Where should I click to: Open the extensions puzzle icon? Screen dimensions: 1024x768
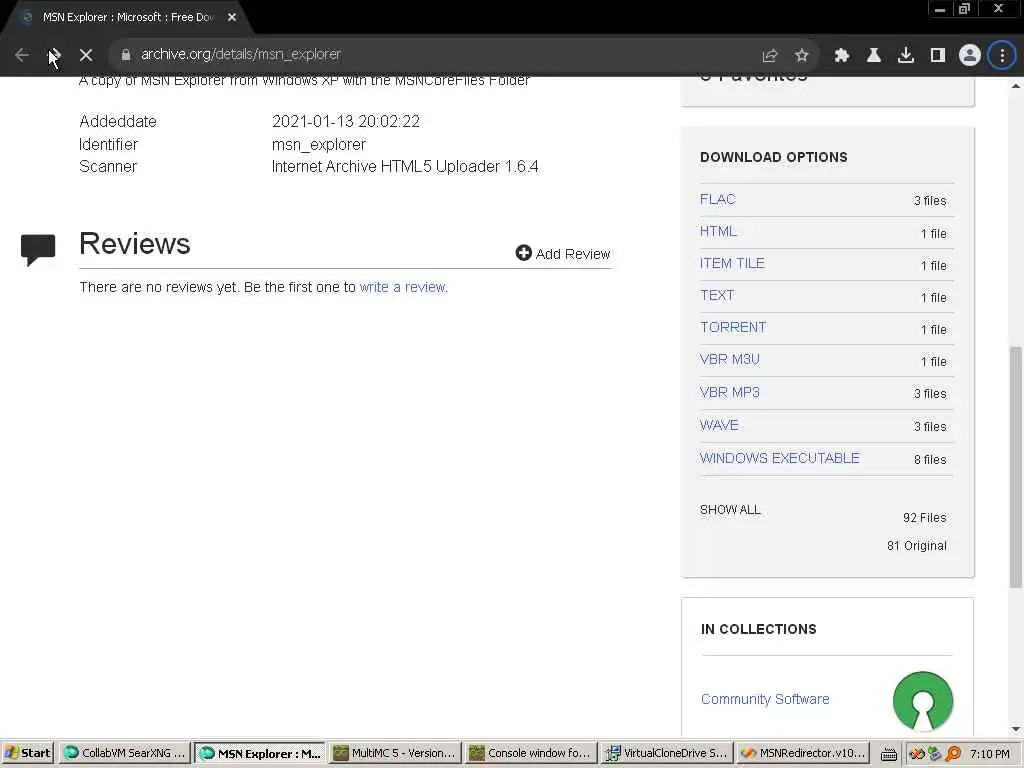coord(842,56)
